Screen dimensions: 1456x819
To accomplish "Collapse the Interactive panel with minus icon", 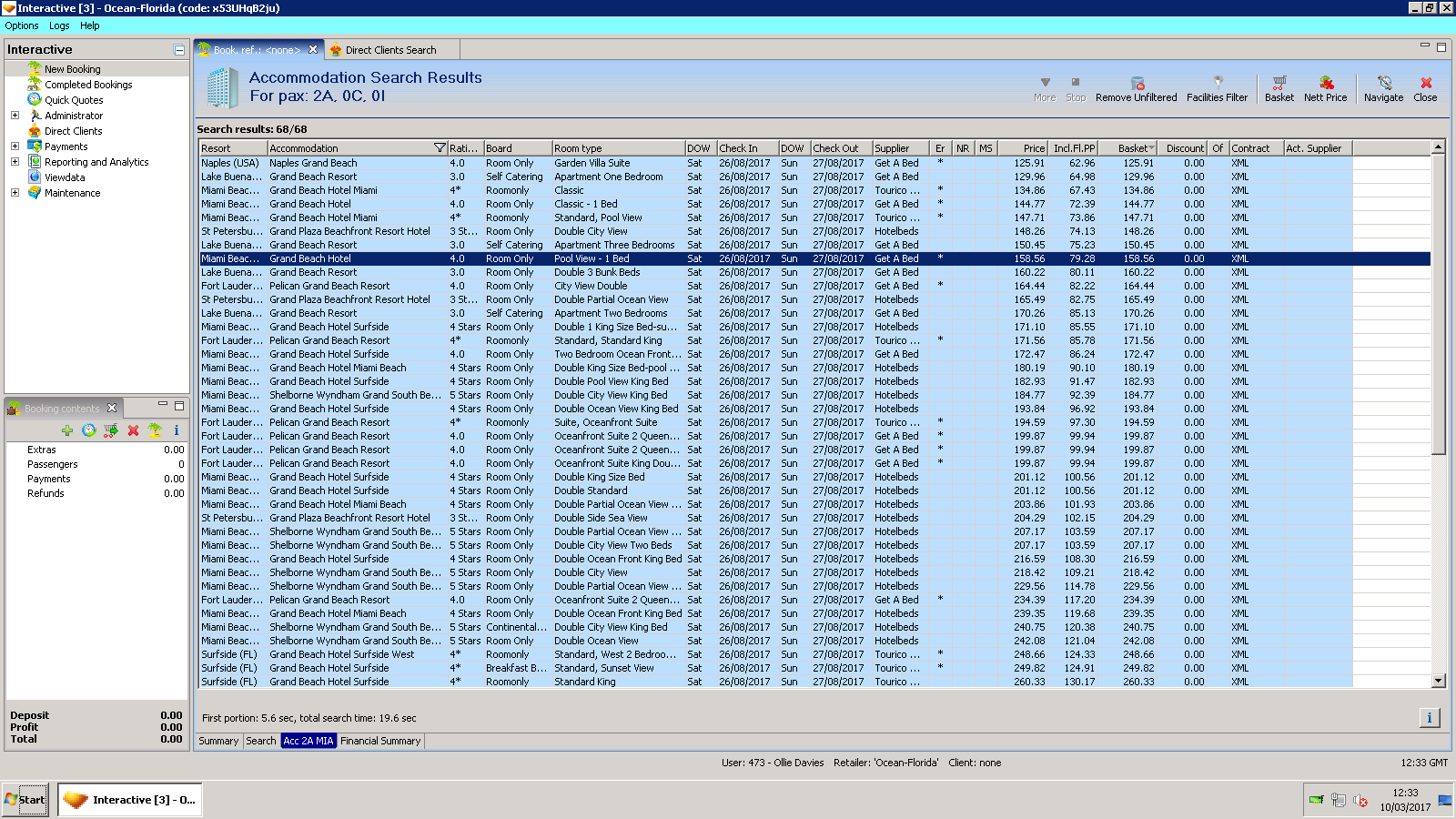I will click(179, 50).
